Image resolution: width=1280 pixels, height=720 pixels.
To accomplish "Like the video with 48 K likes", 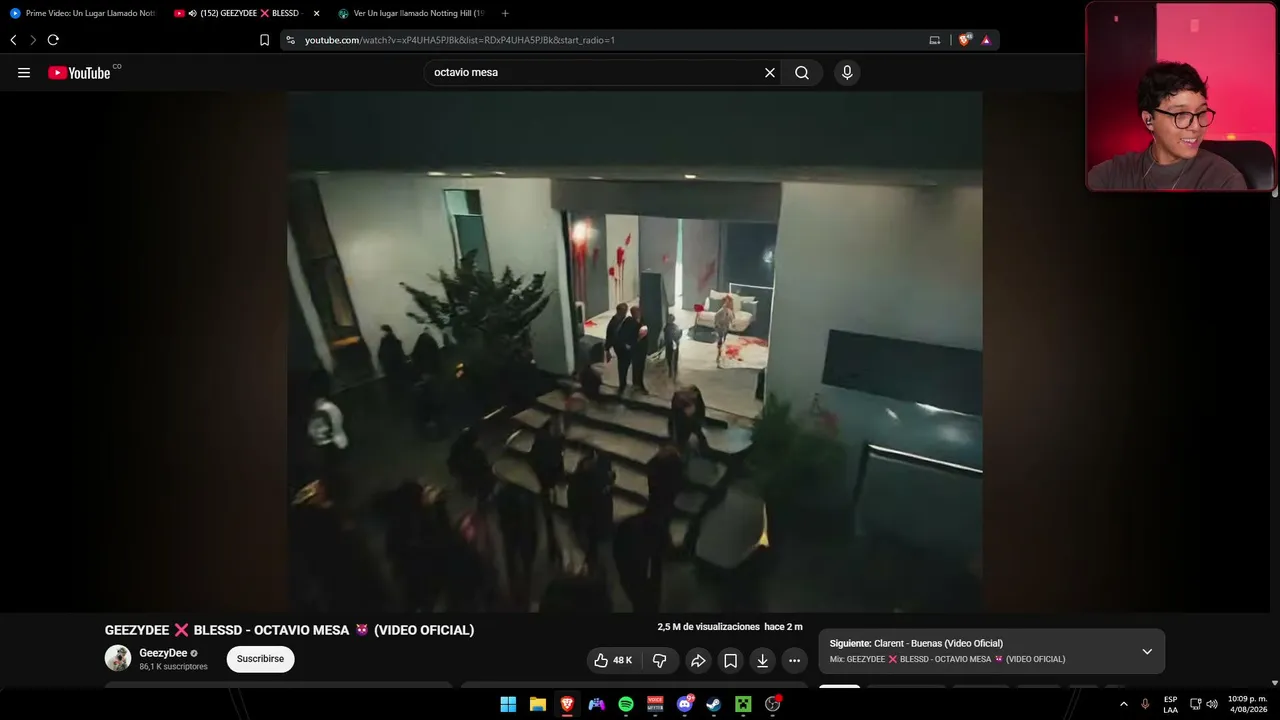I will (613, 660).
